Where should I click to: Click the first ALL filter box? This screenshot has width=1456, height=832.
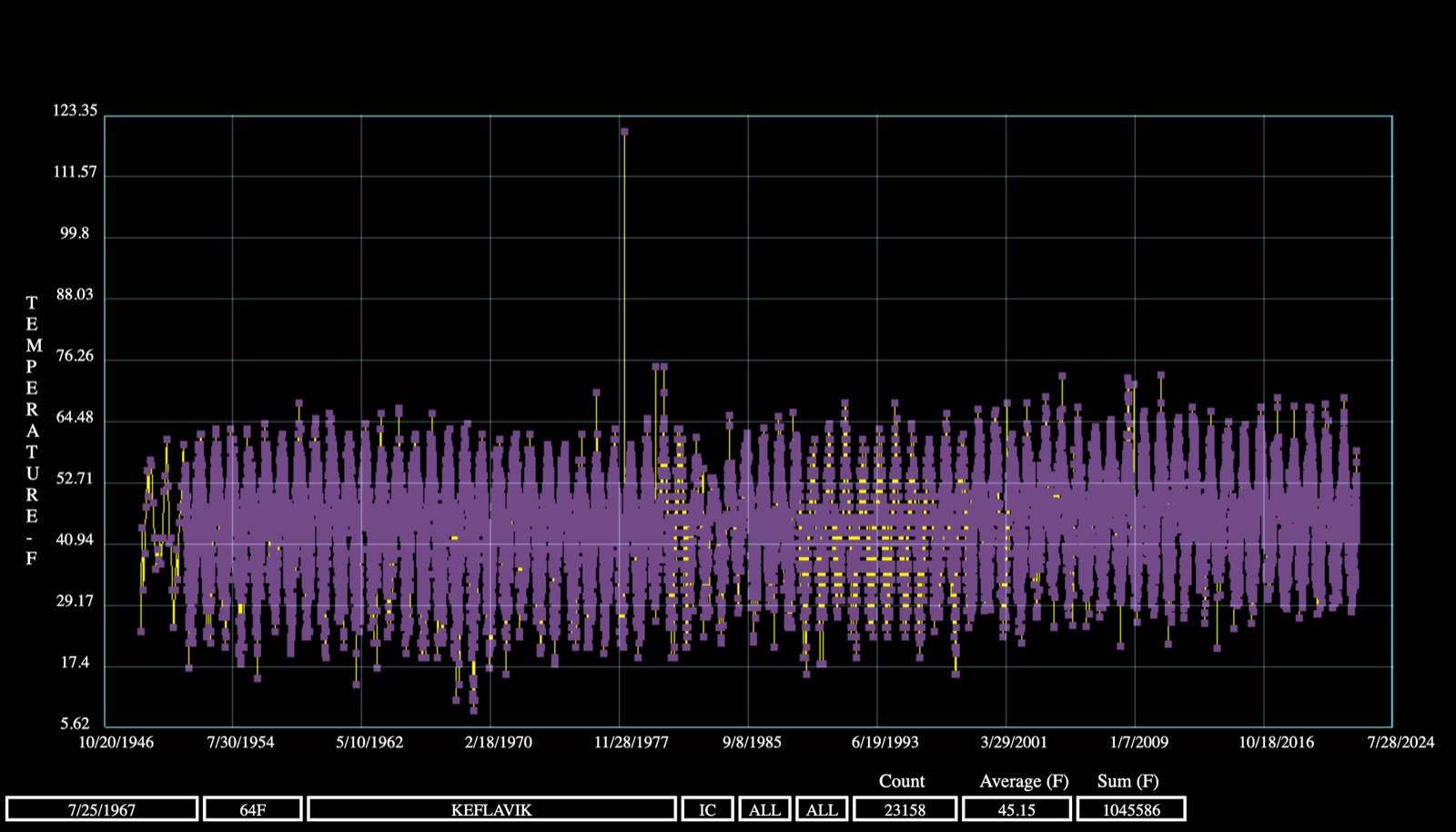(x=764, y=809)
